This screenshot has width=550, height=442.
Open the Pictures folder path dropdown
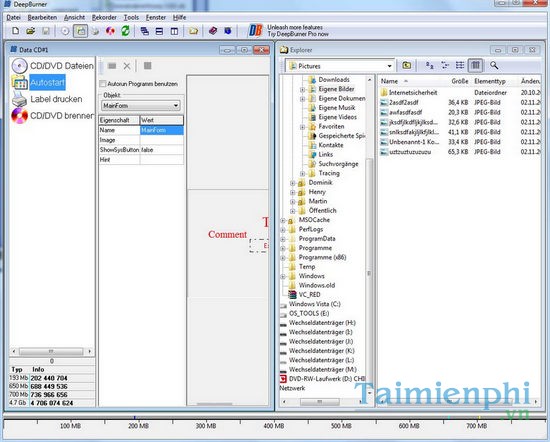(389, 66)
